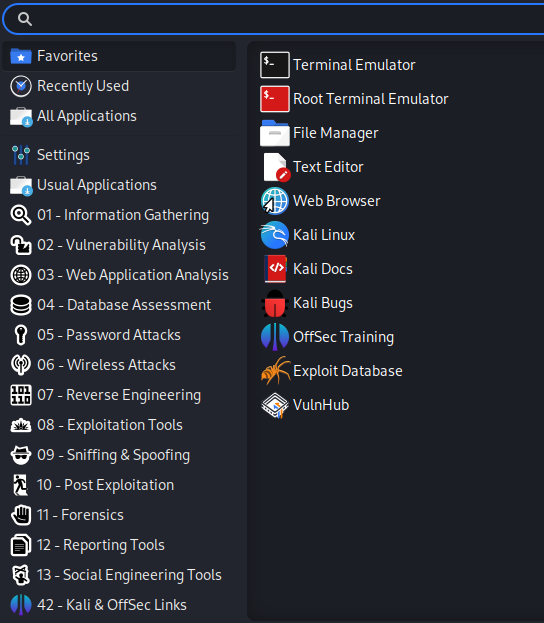The image size is (544, 623).
Task: Choose 06 - Wireless Attacks label
Action: coord(106,365)
